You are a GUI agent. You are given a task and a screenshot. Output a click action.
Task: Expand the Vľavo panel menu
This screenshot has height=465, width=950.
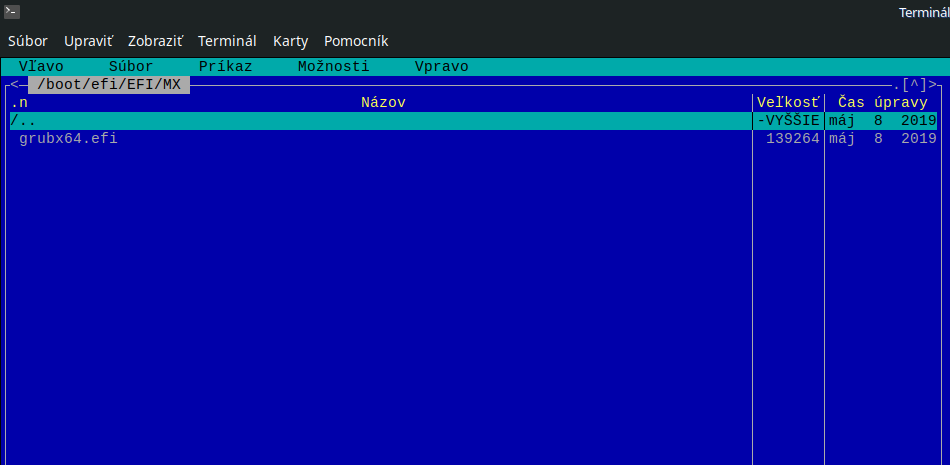tap(41, 67)
